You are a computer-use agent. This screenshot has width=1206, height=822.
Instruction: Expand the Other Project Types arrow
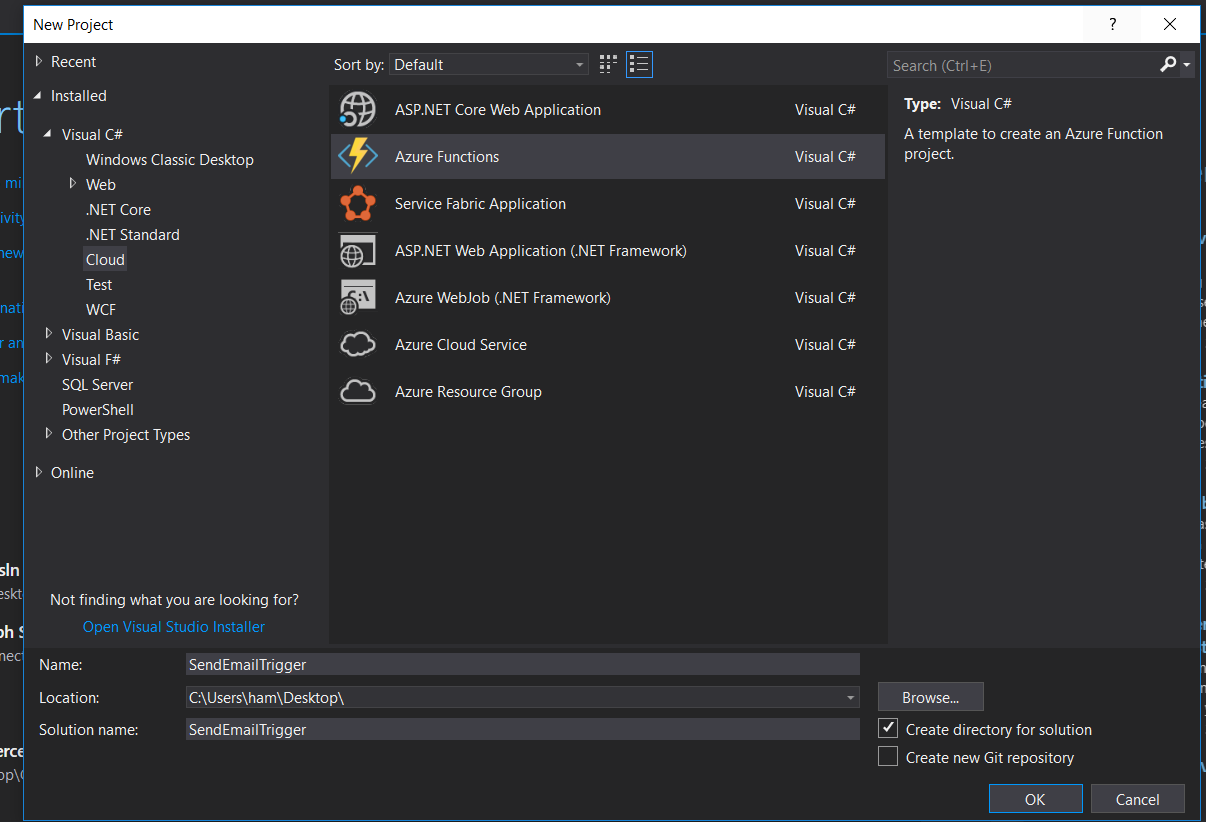pos(49,434)
